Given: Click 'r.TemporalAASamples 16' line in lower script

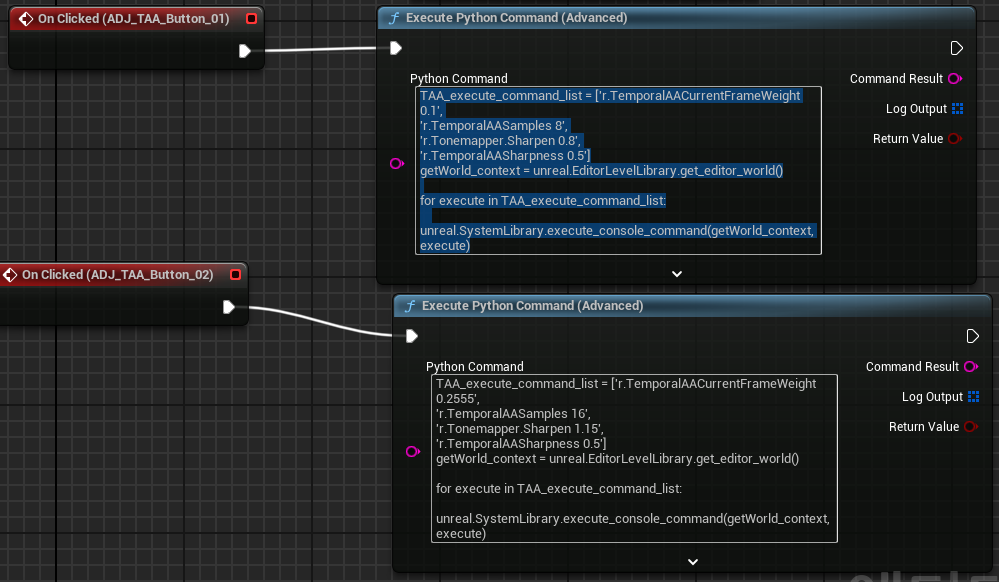Looking at the screenshot, I should [x=514, y=414].
